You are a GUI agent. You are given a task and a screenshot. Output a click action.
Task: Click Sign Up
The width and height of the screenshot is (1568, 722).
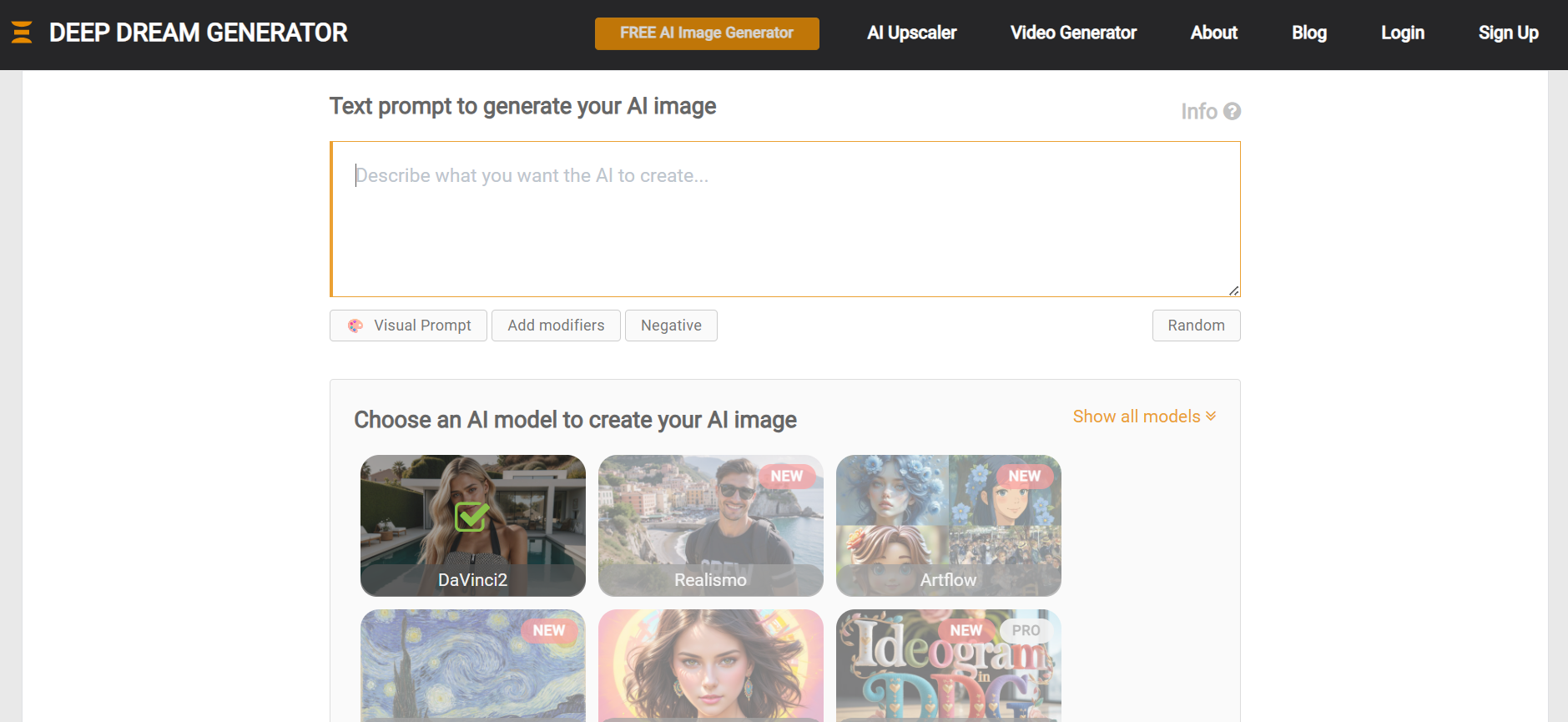click(x=1509, y=33)
